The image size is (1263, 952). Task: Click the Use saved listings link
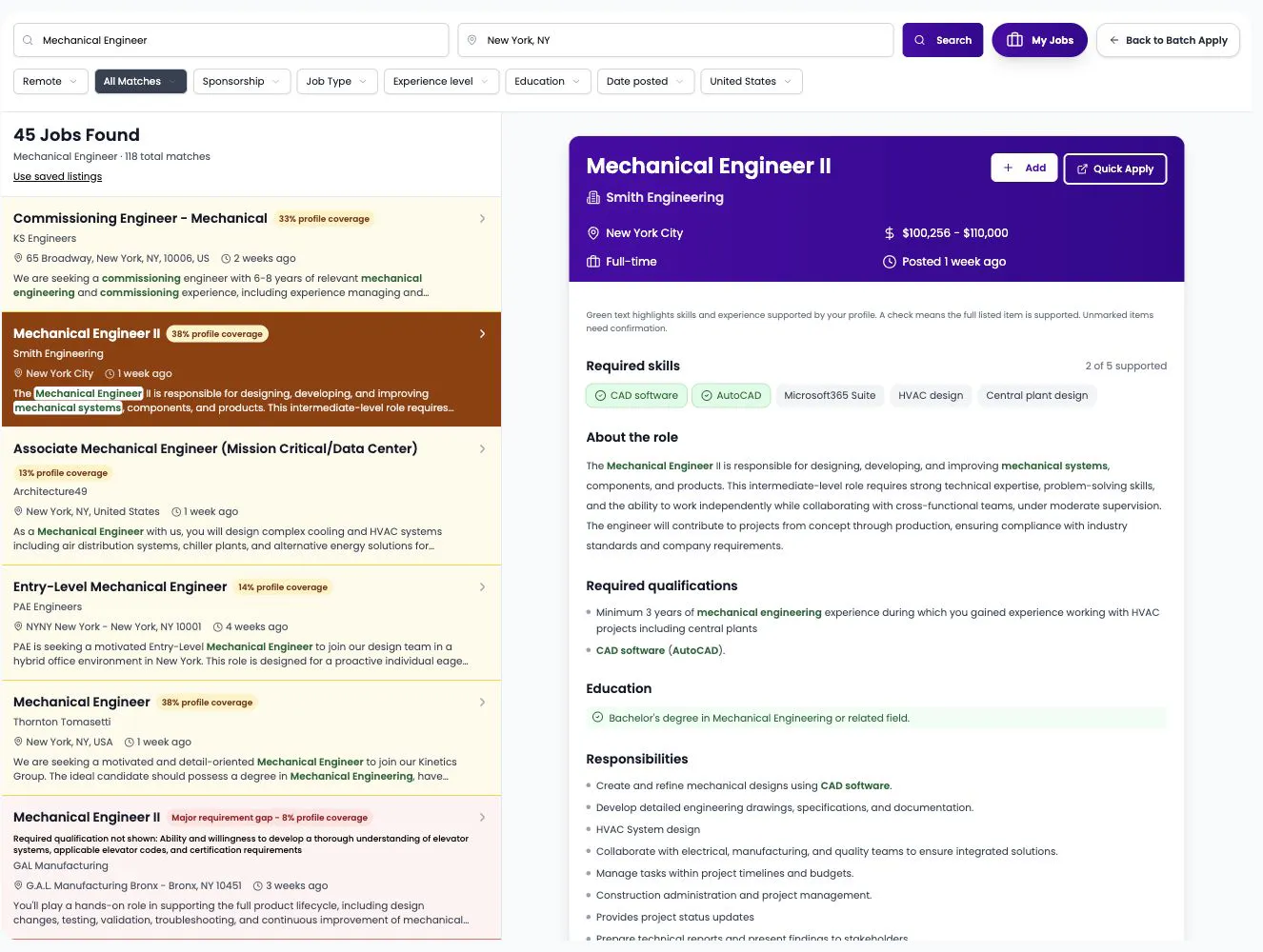tap(58, 177)
